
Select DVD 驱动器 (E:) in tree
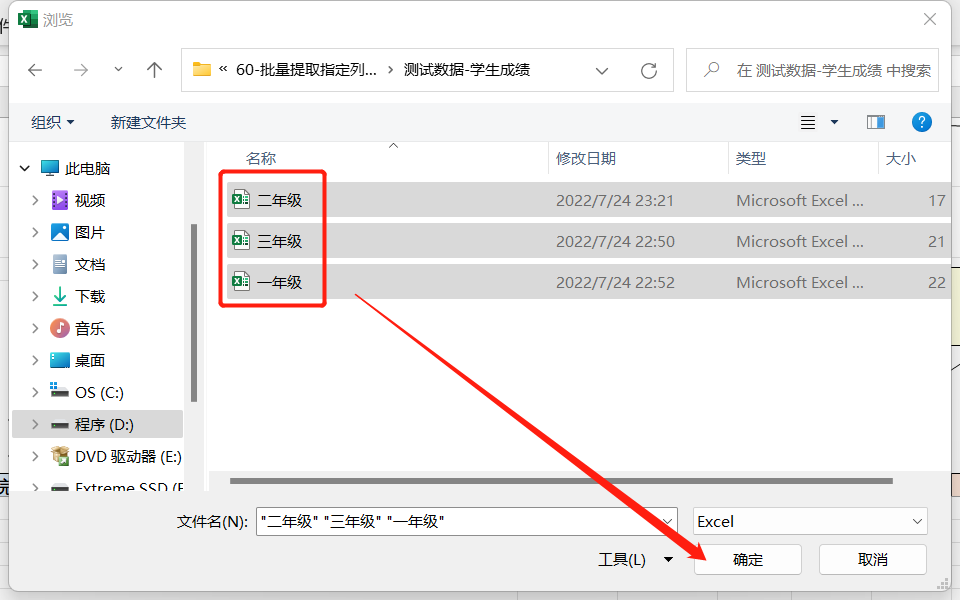tap(128, 457)
